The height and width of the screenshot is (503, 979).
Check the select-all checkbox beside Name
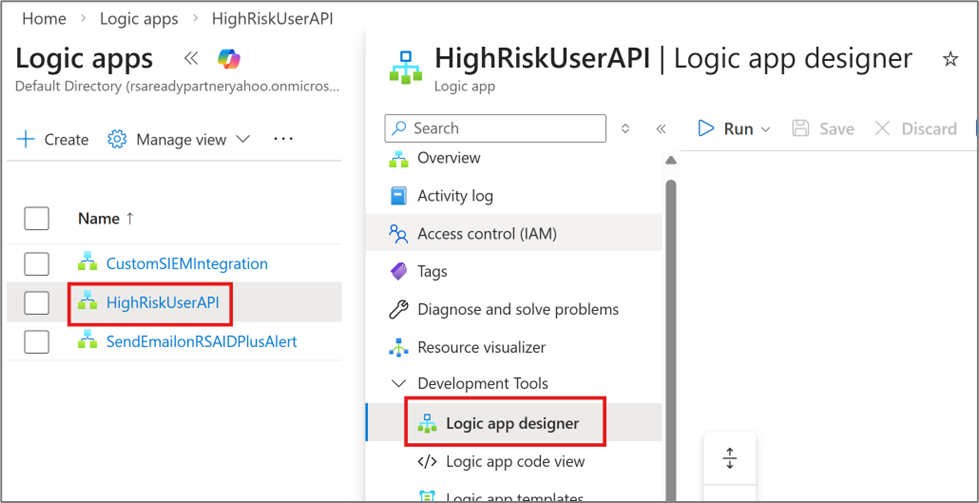(x=37, y=218)
